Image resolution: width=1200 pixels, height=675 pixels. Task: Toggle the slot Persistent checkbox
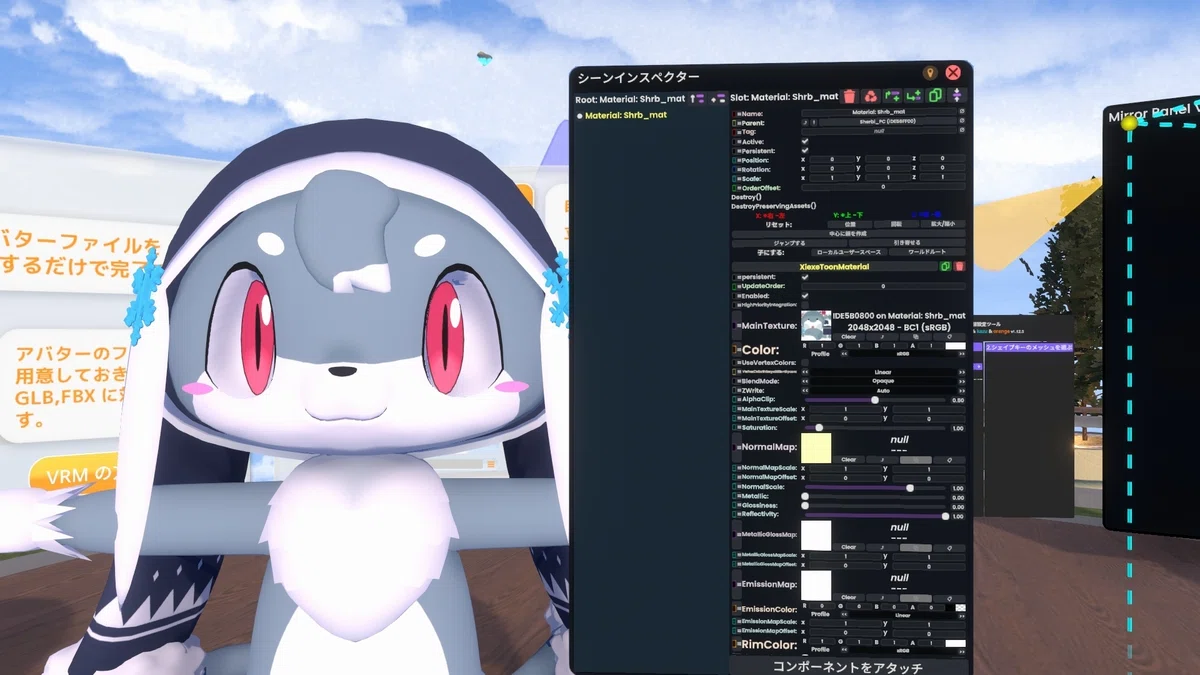[x=805, y=151]
